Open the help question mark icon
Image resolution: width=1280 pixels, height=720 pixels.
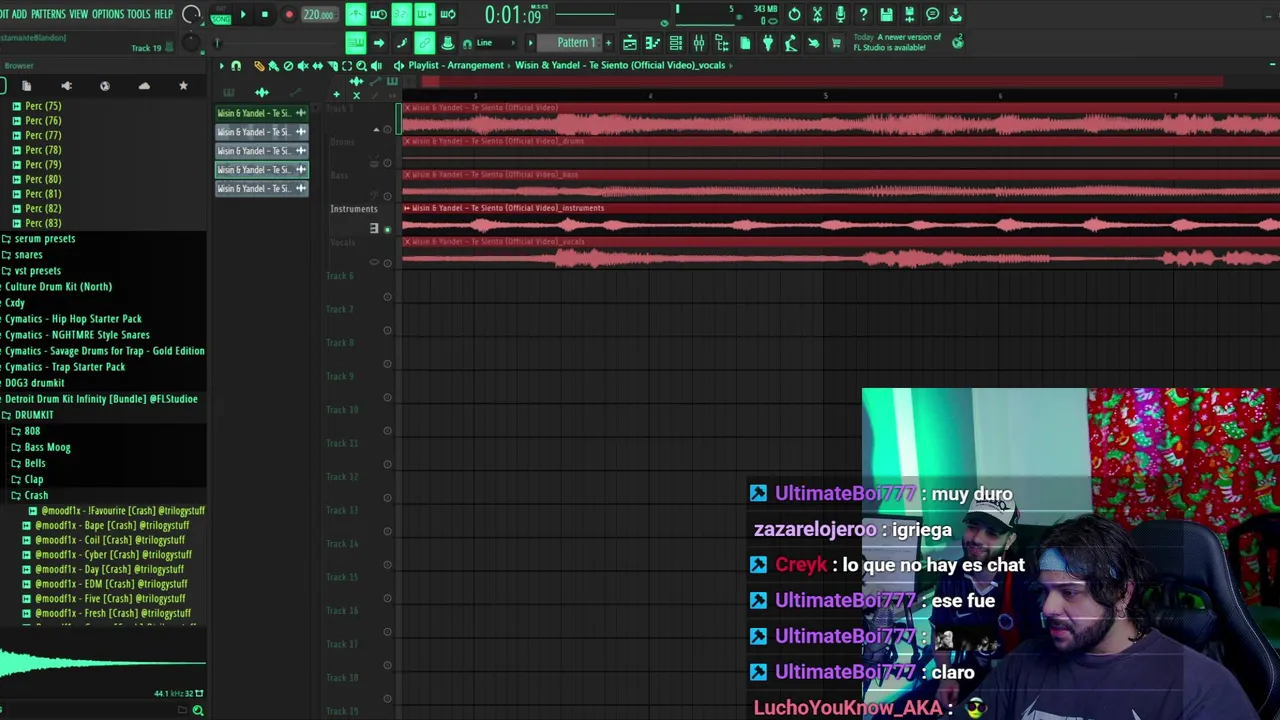(x=863, y=14)
